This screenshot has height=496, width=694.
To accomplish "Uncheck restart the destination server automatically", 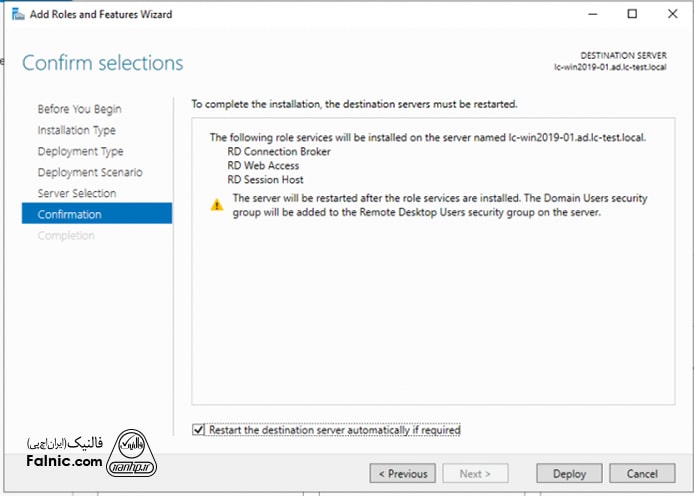I will (198, 430).
